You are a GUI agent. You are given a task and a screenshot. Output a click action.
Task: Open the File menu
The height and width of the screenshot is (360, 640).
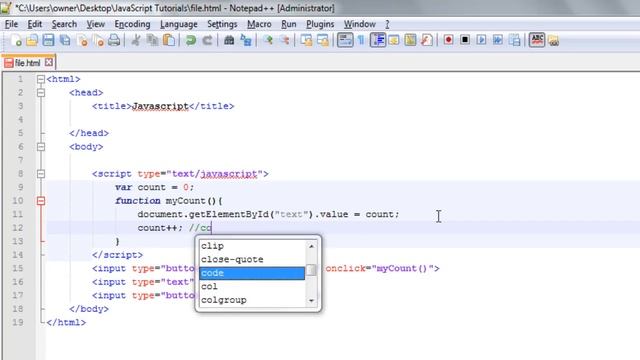point(11,24)
